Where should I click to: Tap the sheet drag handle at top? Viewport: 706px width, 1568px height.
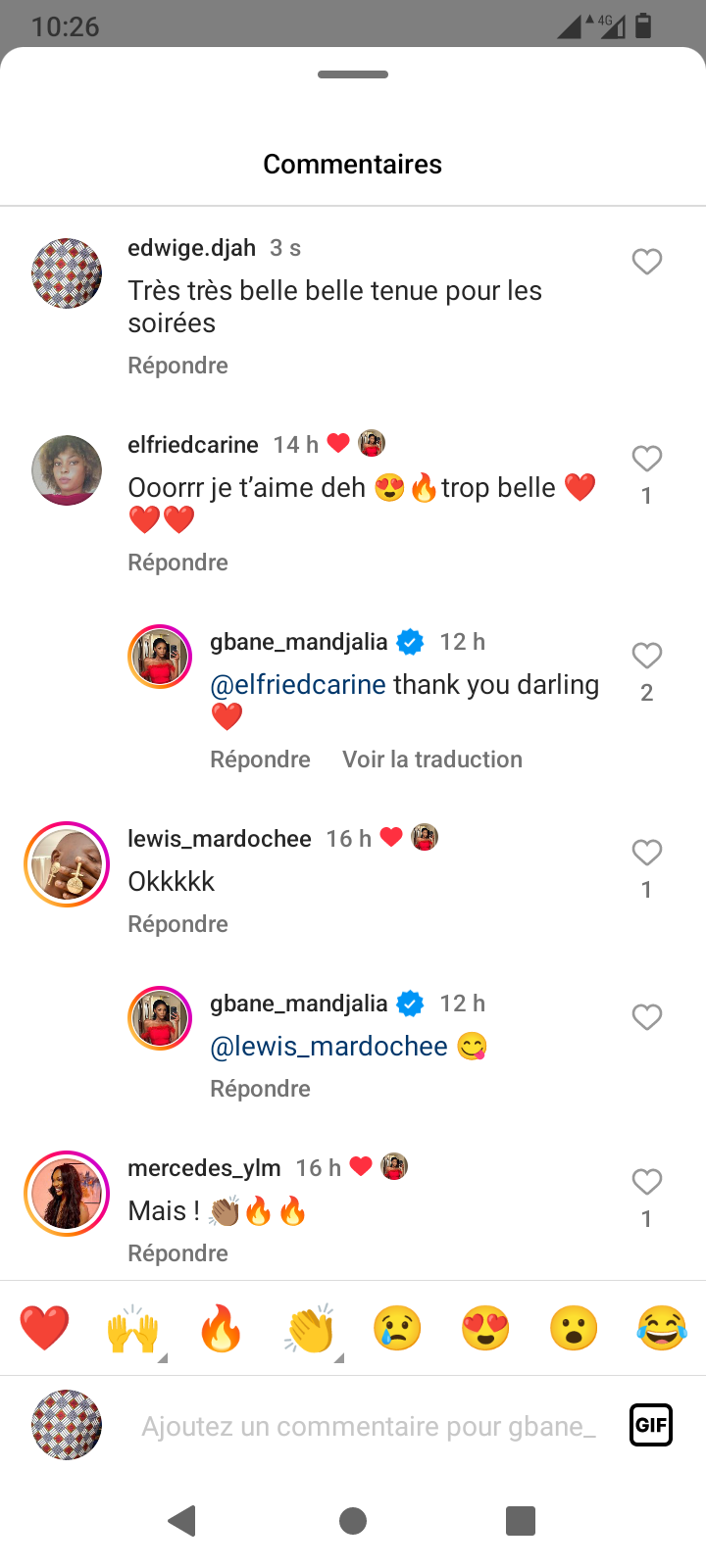pos(353,74)
